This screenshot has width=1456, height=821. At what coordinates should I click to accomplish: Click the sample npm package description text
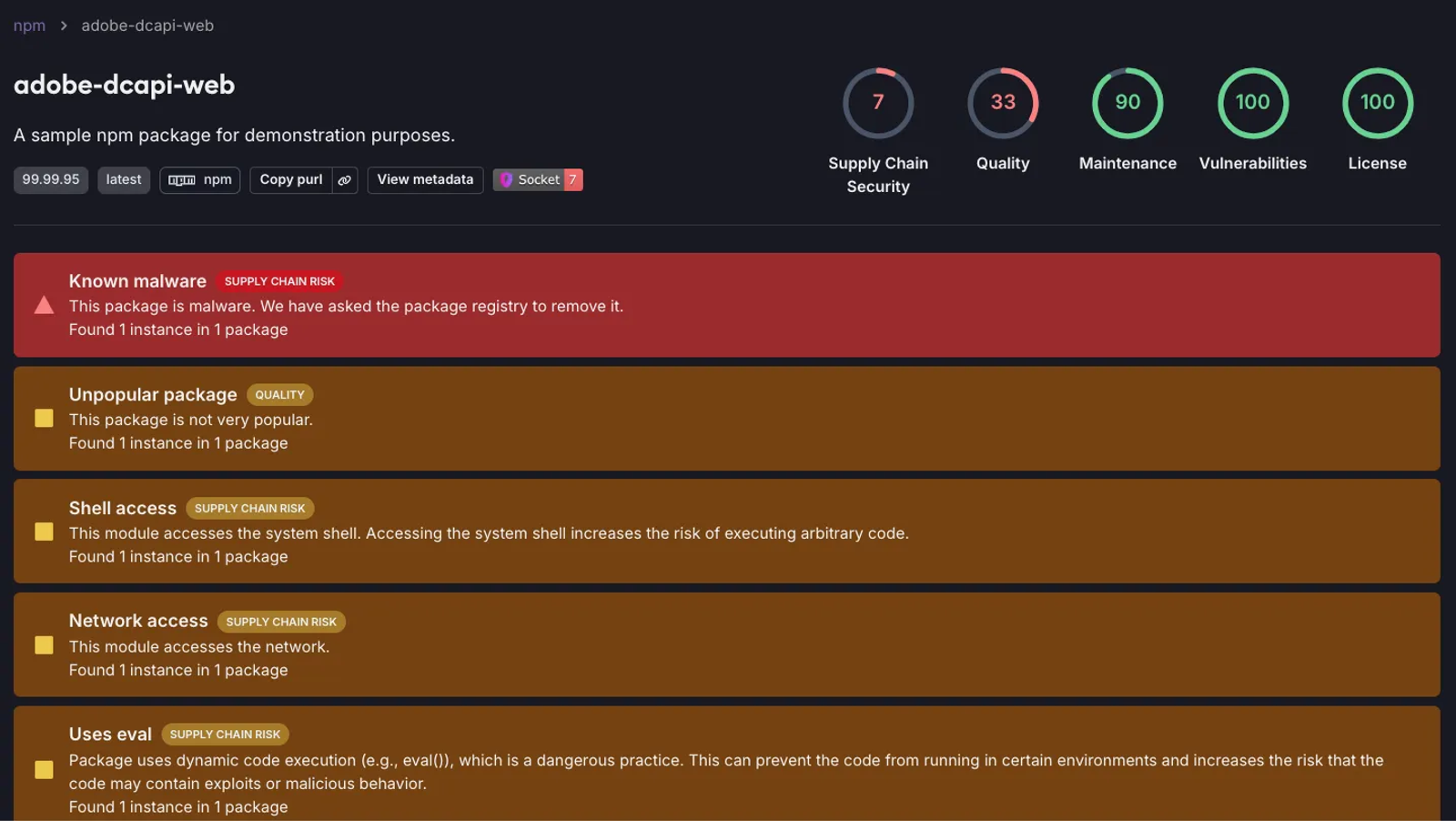click(x=234, y=135)
